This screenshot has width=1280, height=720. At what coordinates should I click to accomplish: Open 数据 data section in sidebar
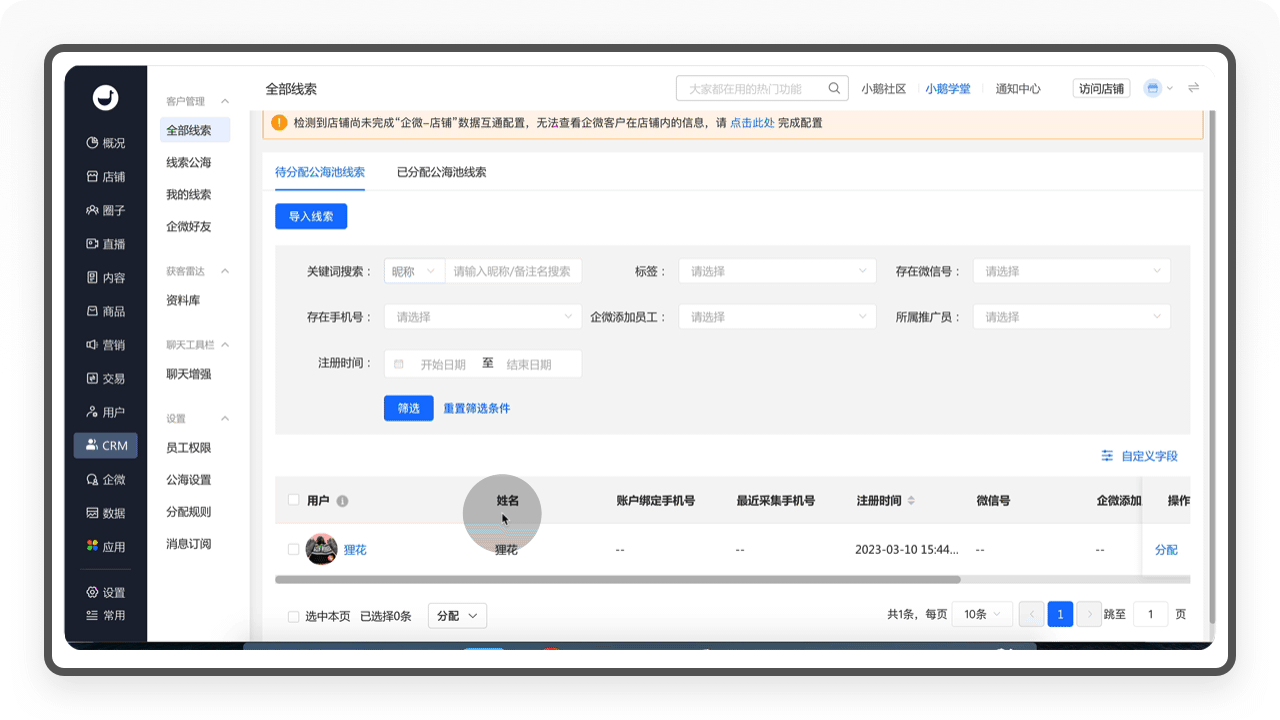click(106, 513)
